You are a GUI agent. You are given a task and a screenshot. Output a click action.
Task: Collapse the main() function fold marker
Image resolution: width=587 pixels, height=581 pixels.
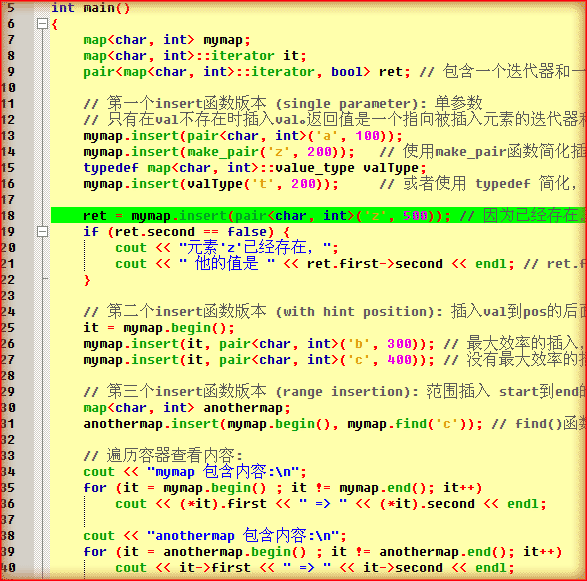point(42,24)
